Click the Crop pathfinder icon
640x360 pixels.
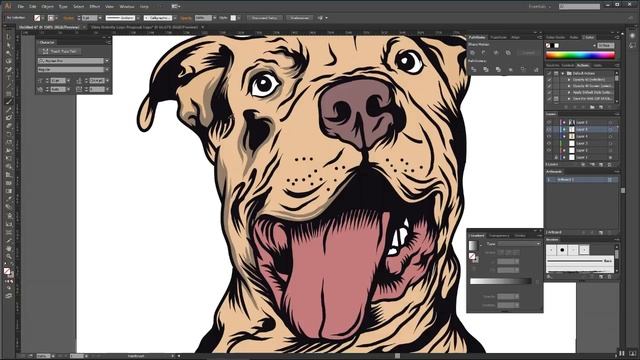tap(511, 70)
